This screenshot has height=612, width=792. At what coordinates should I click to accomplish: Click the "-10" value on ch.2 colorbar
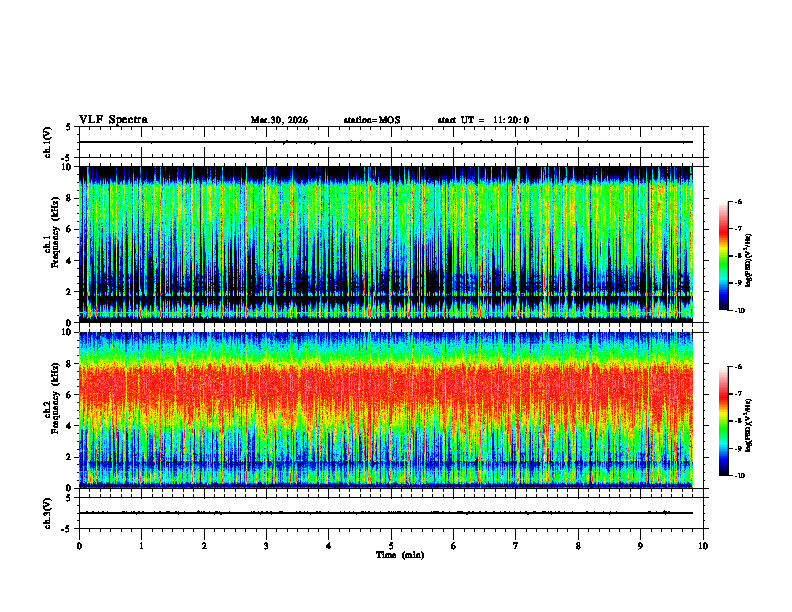pyautogui.click(x=739, y=476)
